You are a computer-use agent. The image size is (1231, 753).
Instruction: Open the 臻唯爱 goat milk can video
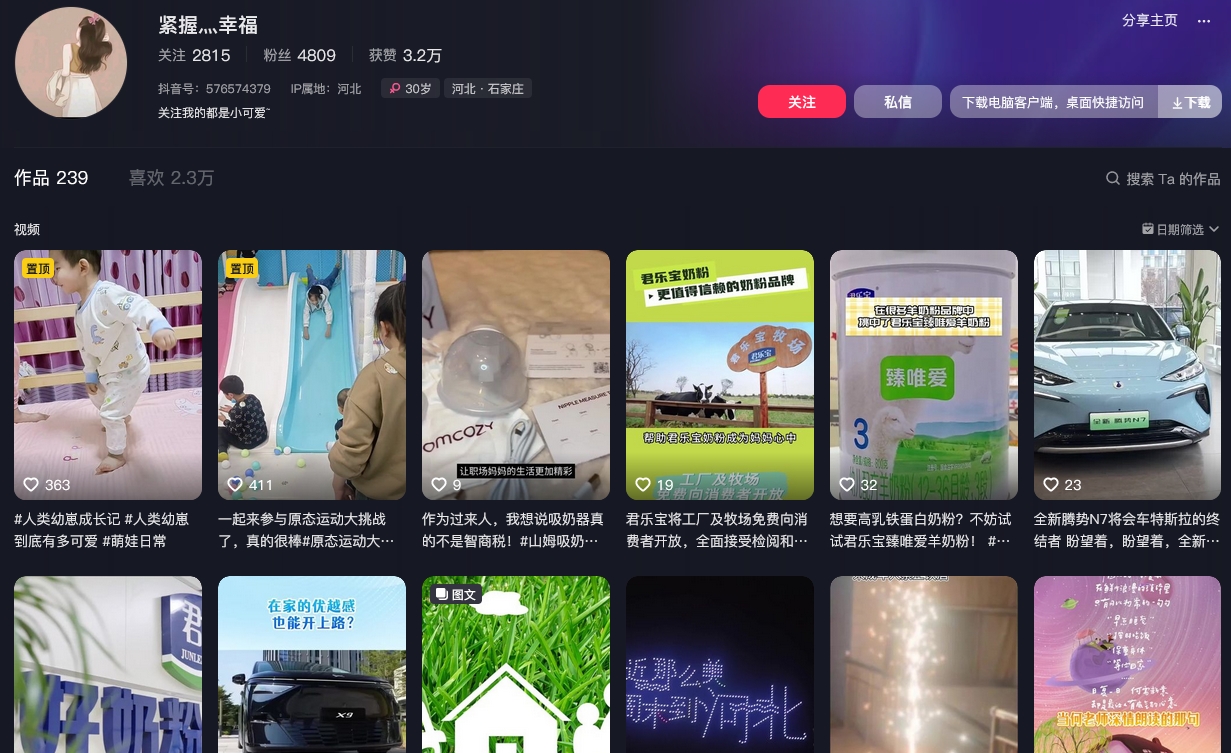tap(924, 375)
